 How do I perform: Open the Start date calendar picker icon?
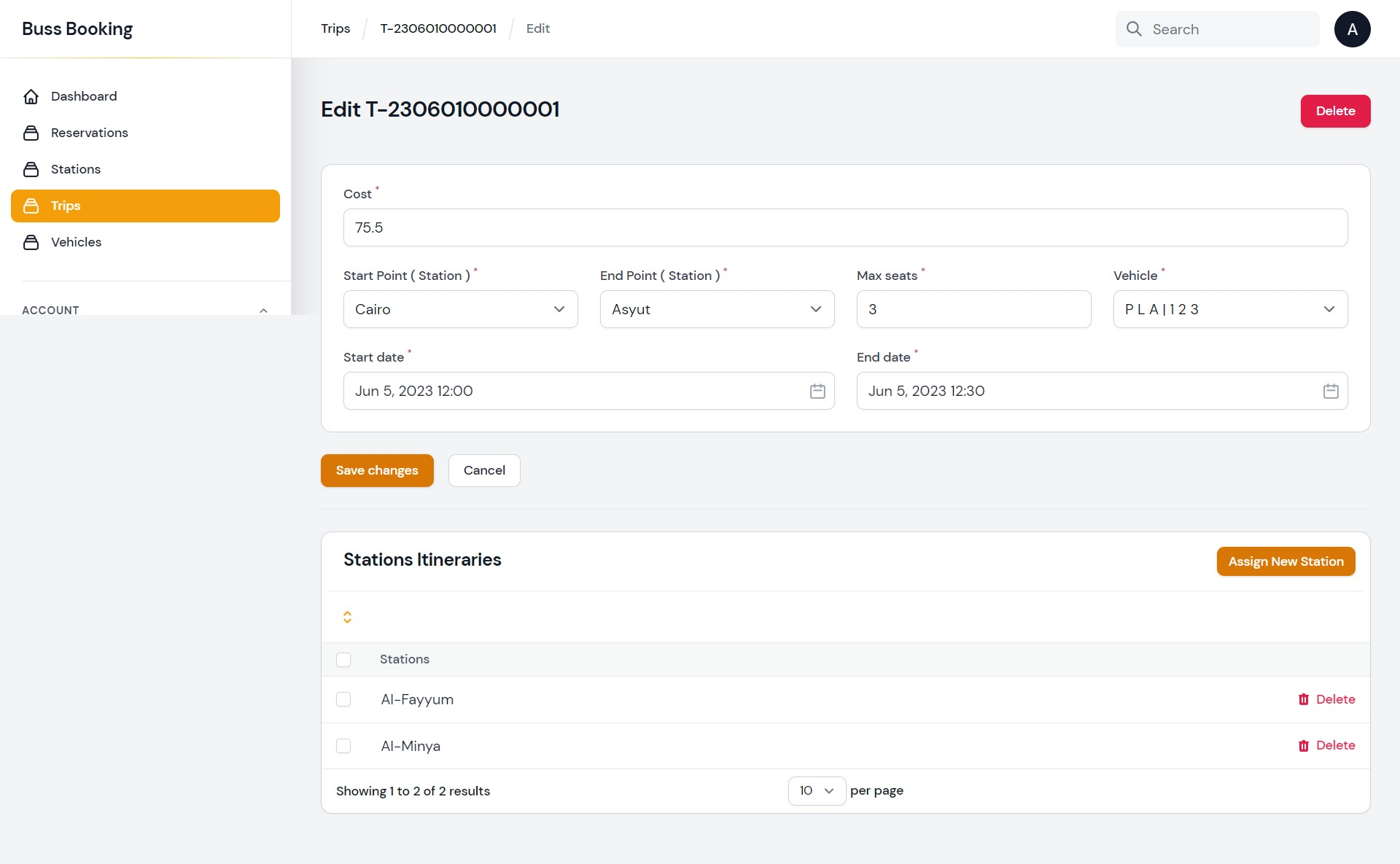point(817,391)
